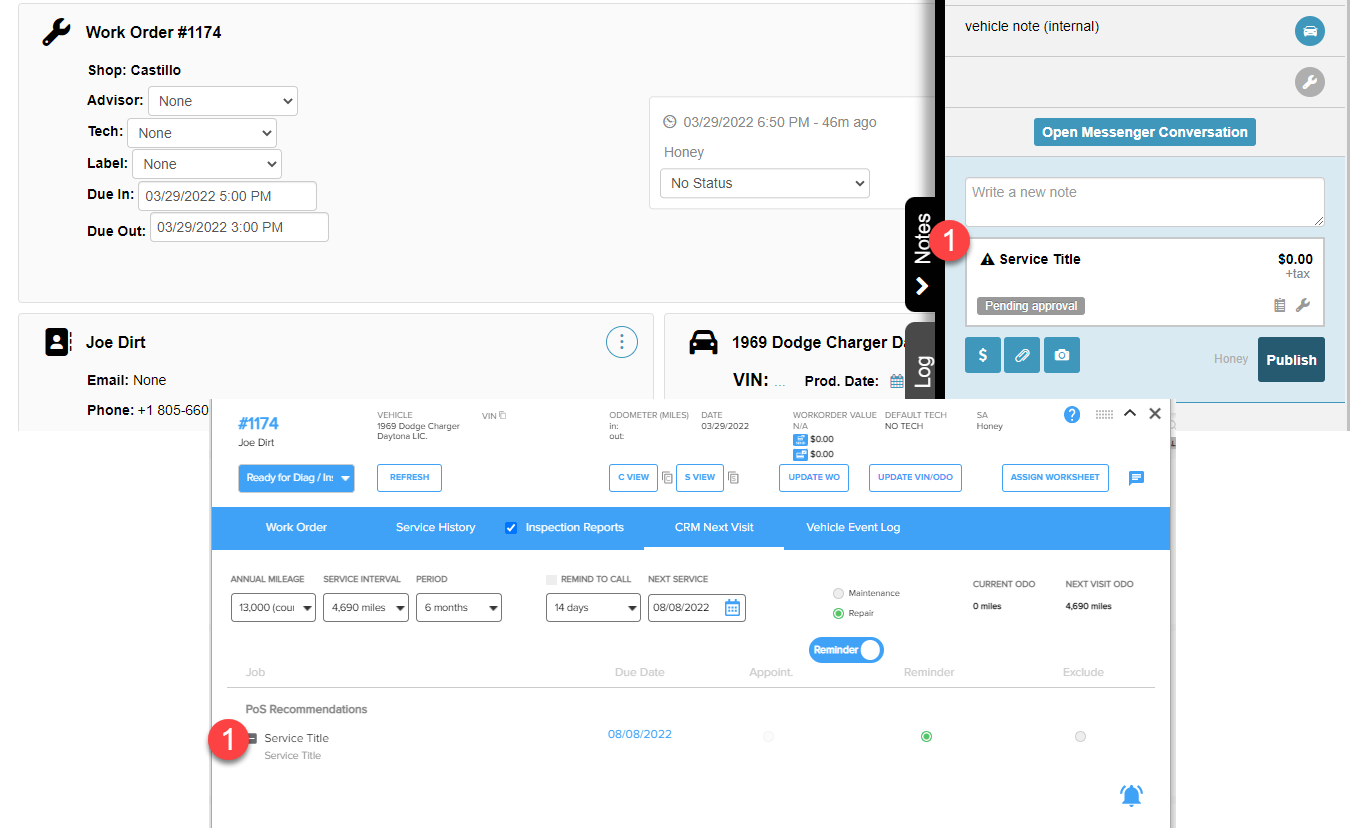
Task: Click the notification bell icon
Action: (x=1131, y=796)
